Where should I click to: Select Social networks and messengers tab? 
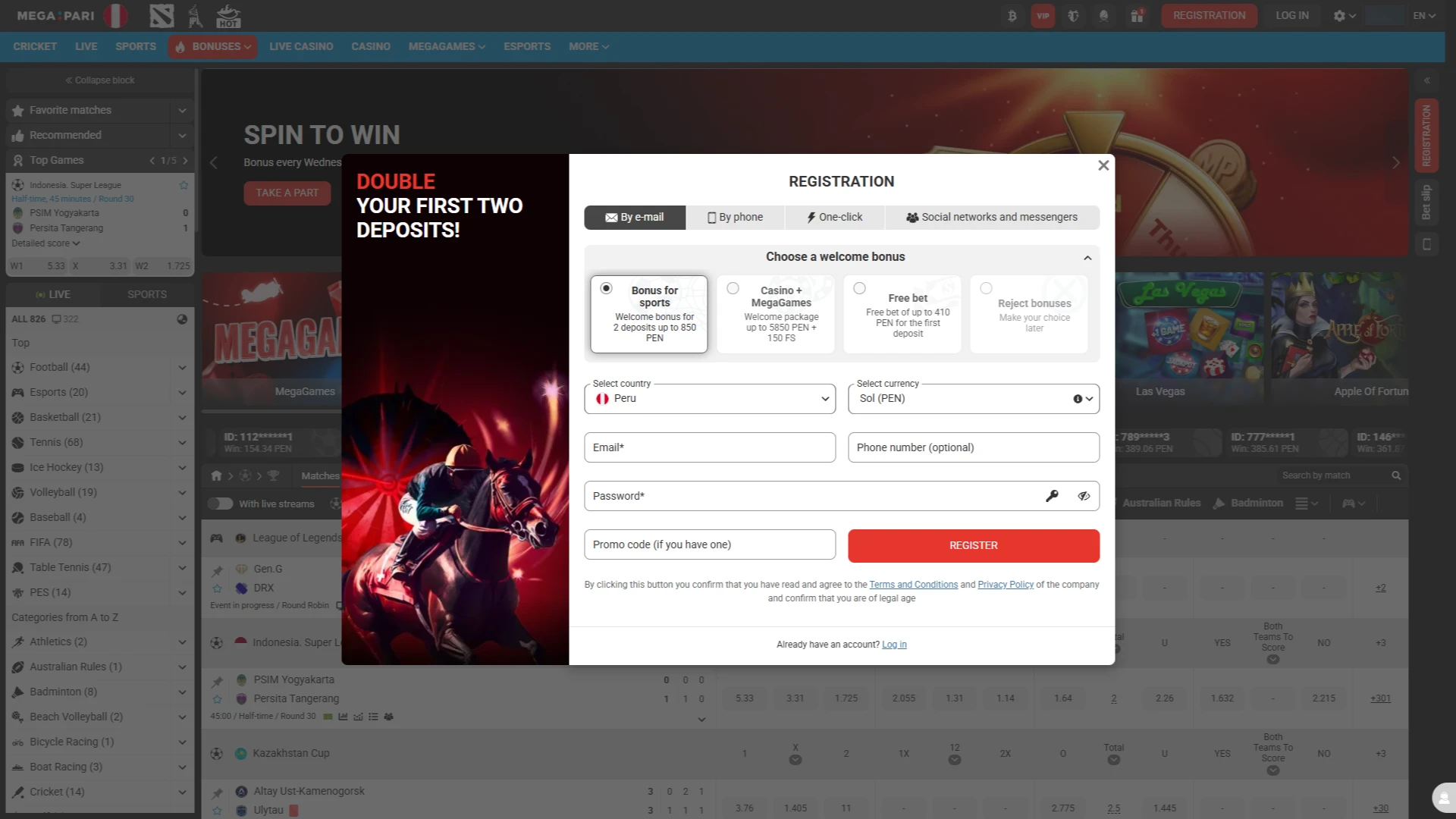tap(992, 218)
